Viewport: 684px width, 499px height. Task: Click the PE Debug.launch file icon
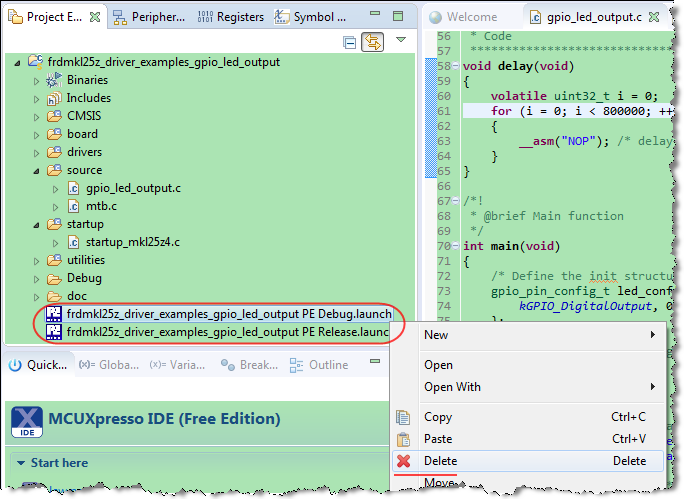54,314
